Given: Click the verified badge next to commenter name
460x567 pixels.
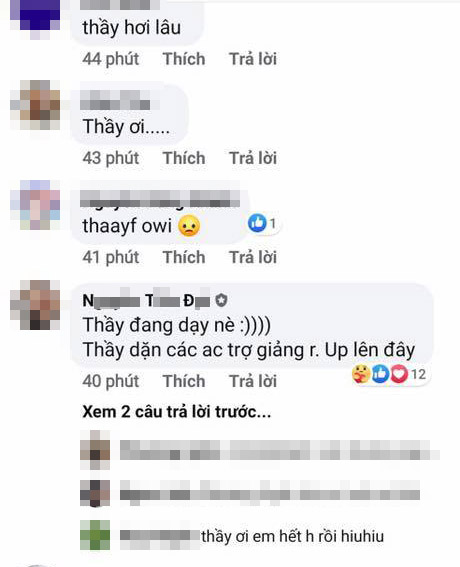Looking at the screenshot, I should pyautogui.click(x=221, y=300).
